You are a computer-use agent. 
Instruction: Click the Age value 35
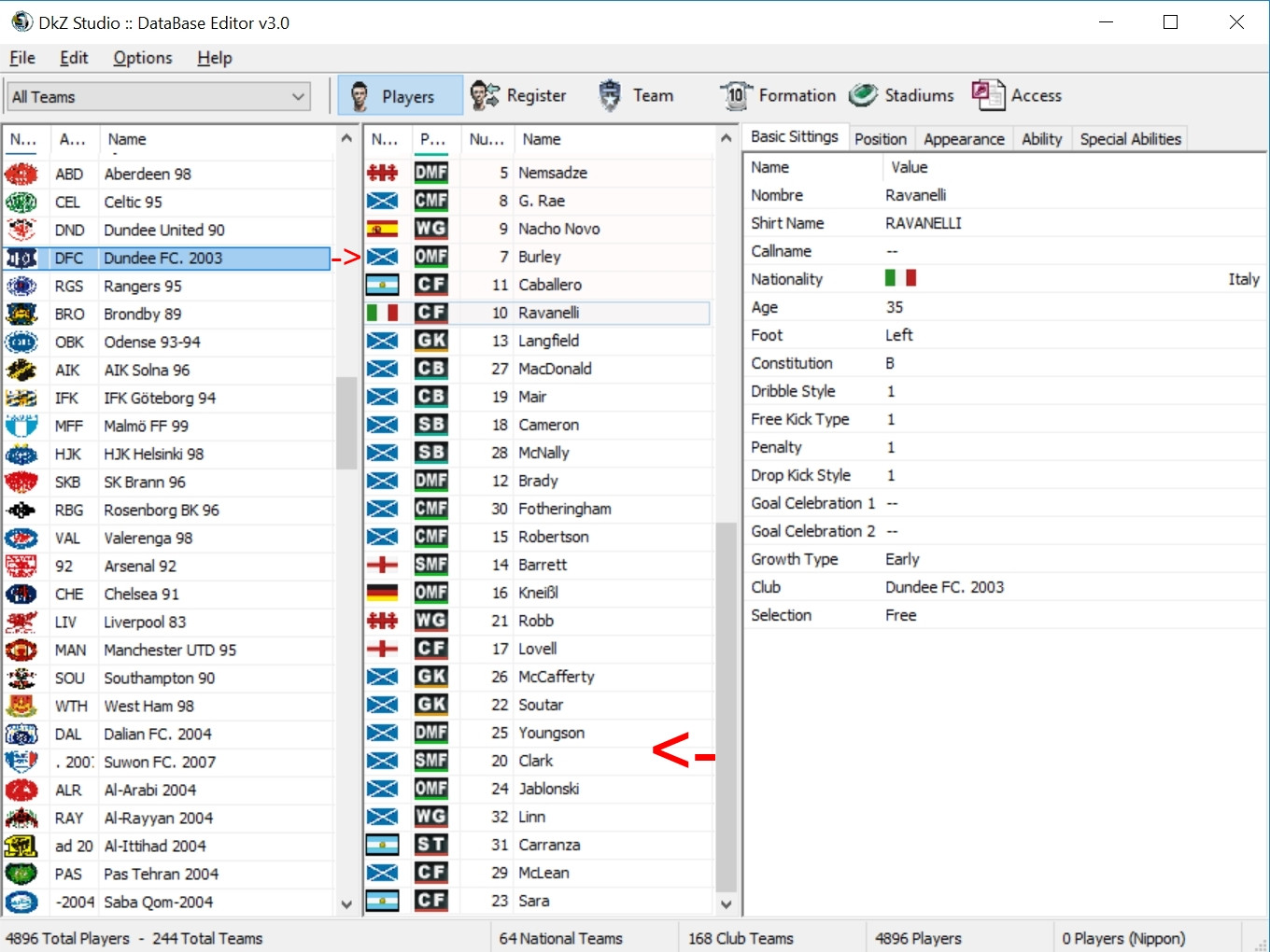coord(895,307)
